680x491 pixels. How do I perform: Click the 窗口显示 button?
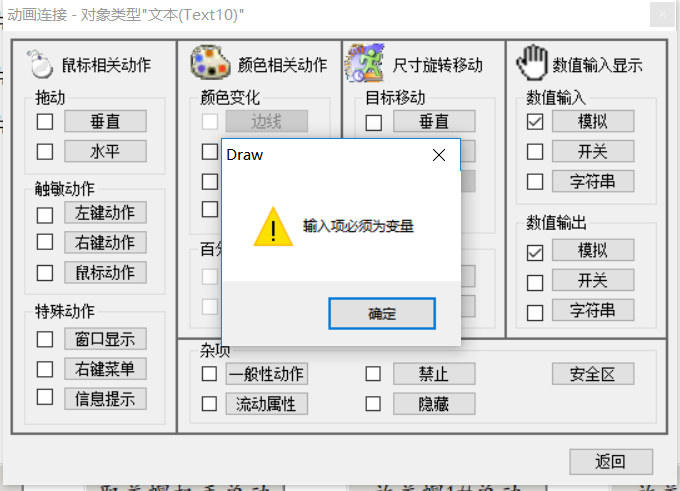(105, 339)
